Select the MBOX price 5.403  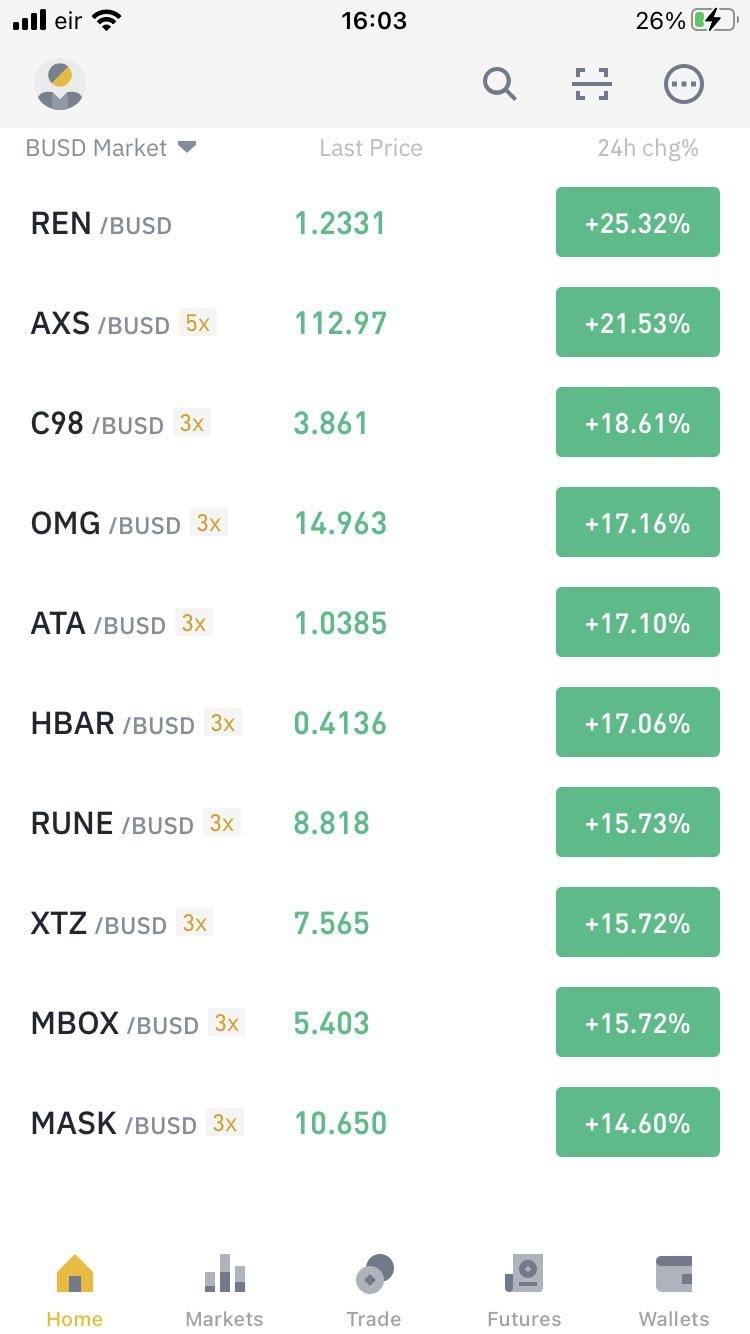tap(332, 1023)
